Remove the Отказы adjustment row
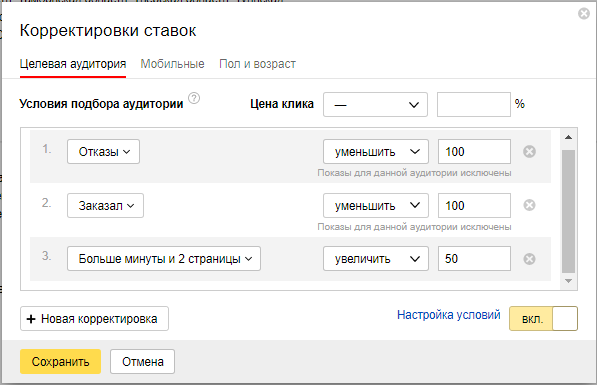The height and width of the screenshot is (385, 597). (x=529, y=152)
